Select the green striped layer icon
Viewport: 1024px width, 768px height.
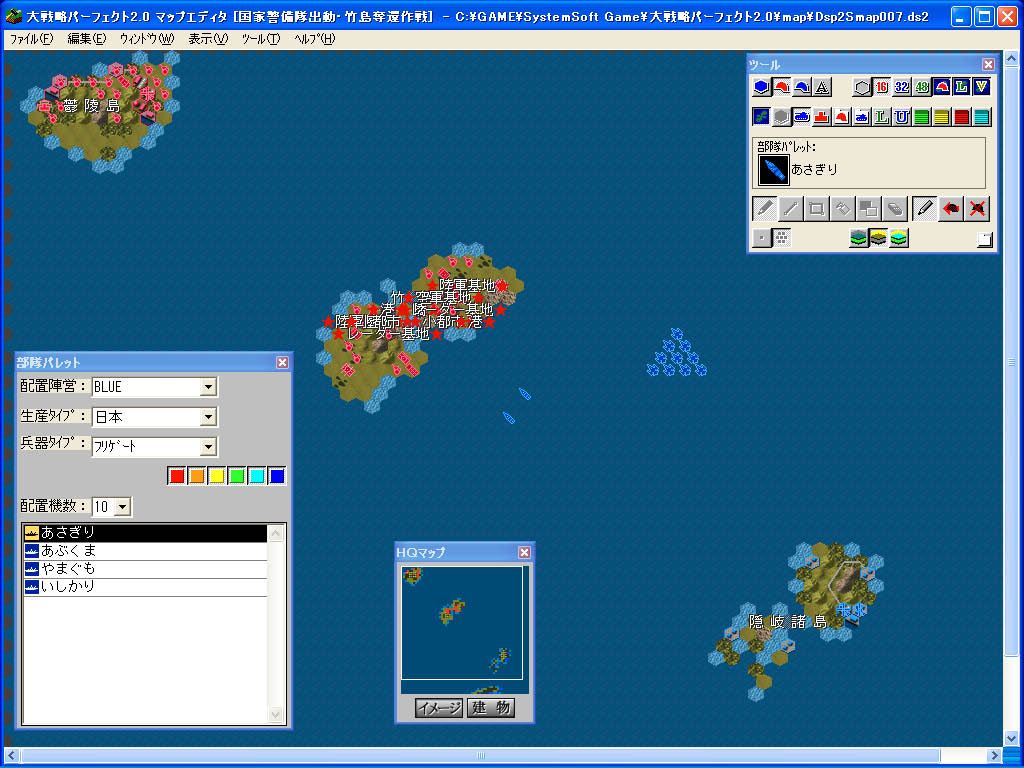point(921,117)
